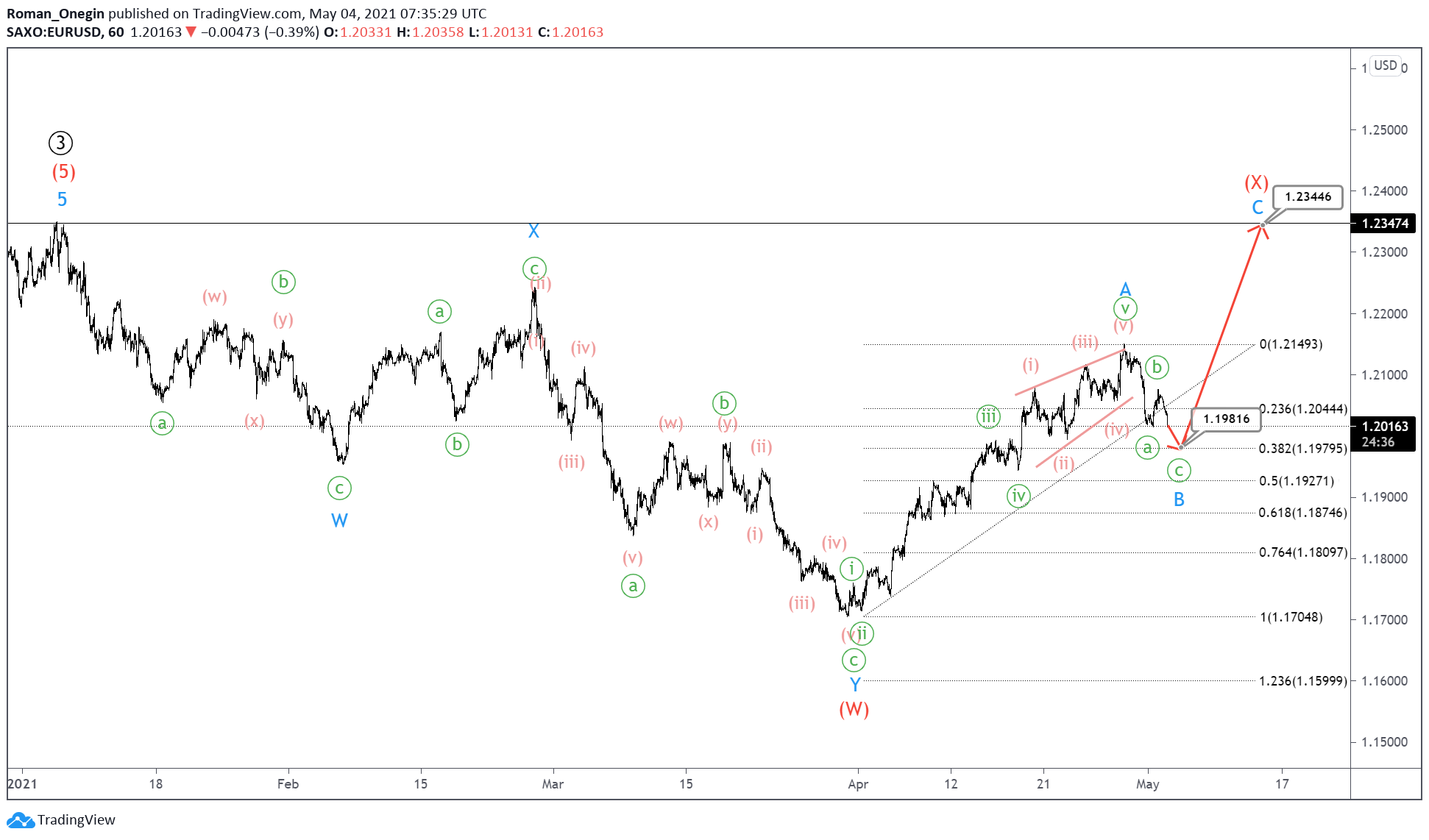This screenshot has width=1429, height=840.
Task: Click the USD currency label
Action: coord(1385,65)
